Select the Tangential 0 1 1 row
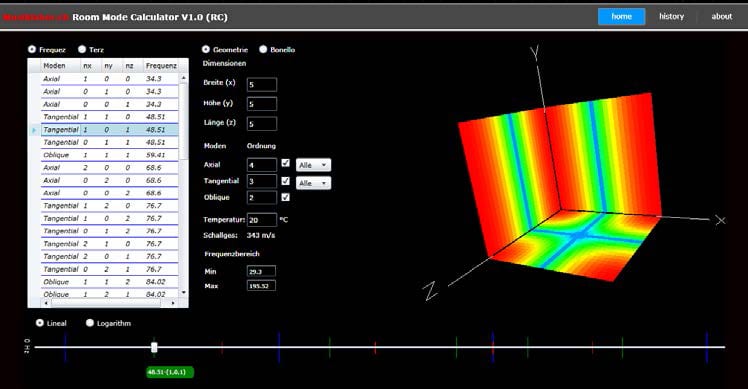This screenshot has width=748, height=389. [110, 142]
